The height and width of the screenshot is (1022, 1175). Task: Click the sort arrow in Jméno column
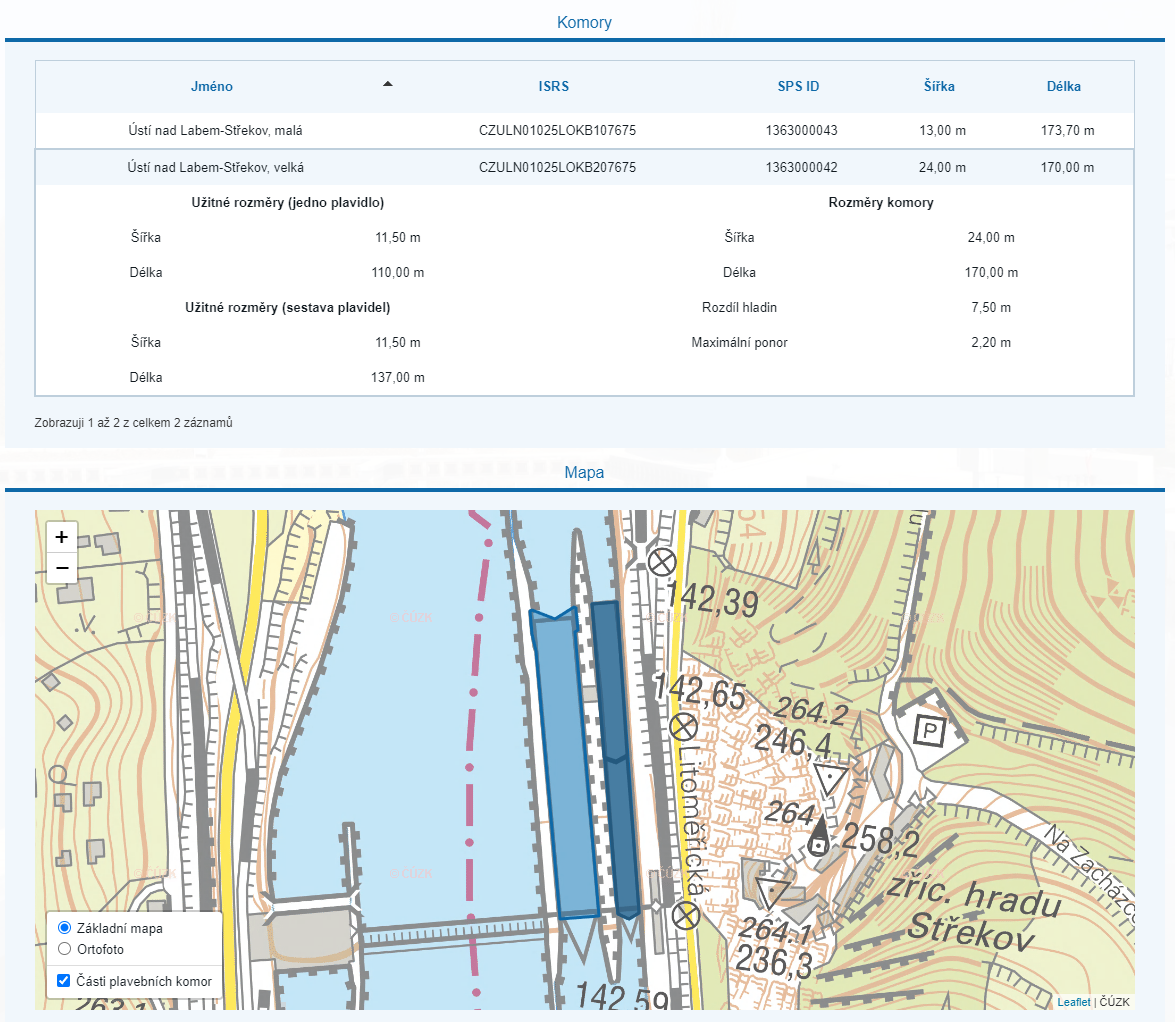point(388,85)
